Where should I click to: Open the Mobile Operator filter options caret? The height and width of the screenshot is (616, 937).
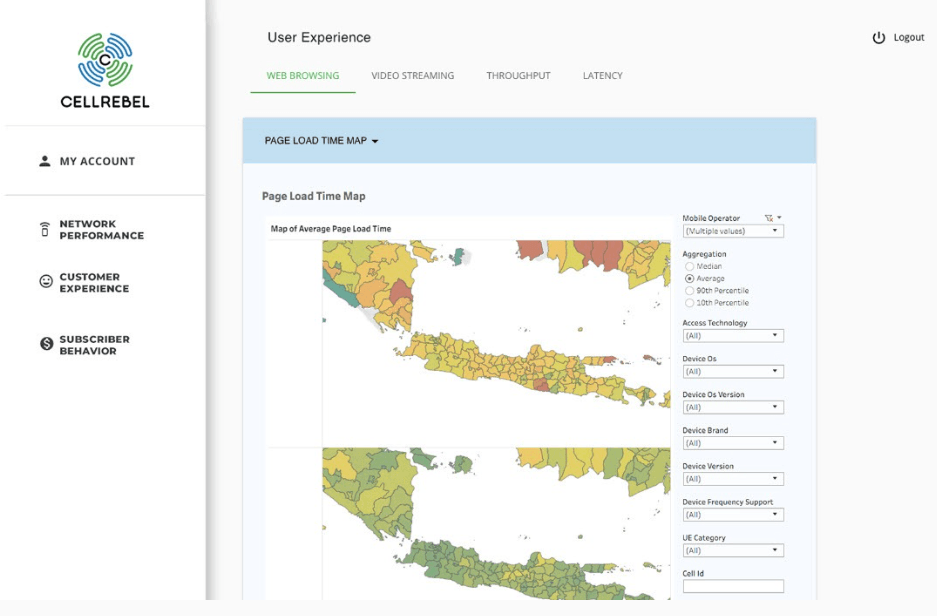[x=779, y=218]
